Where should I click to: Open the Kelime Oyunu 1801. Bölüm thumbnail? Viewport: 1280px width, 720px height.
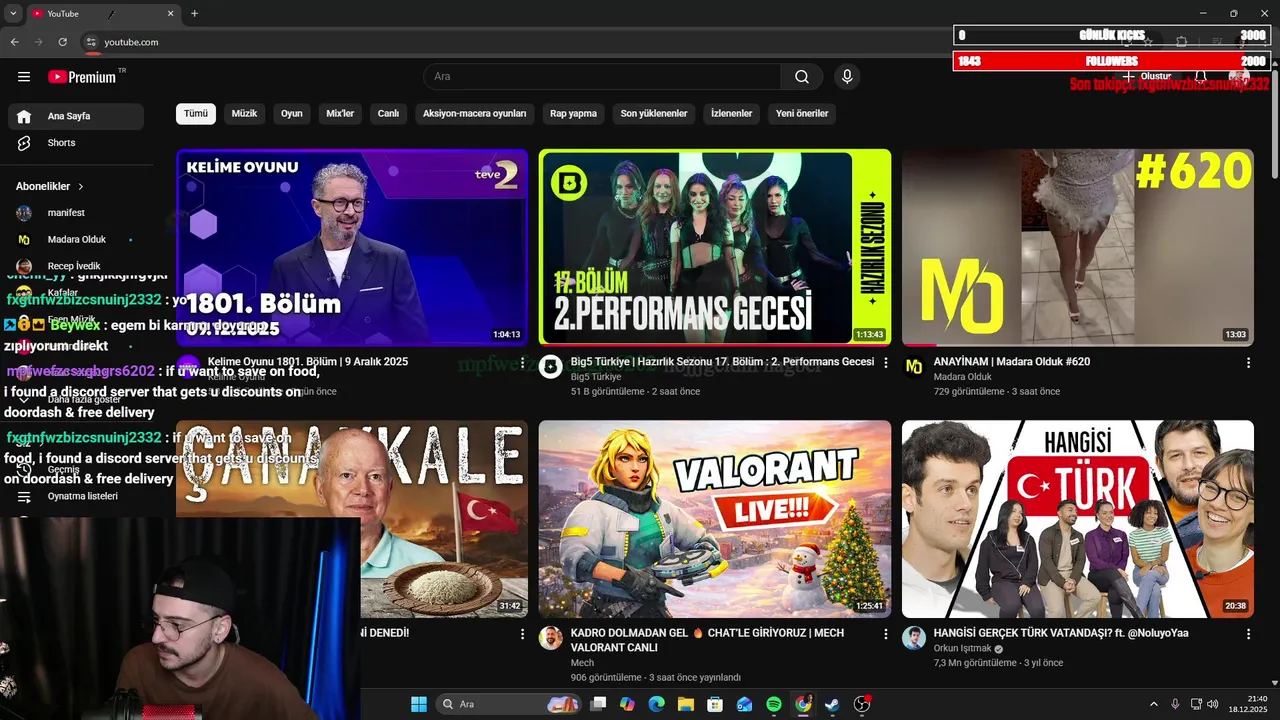pos(352,247)
